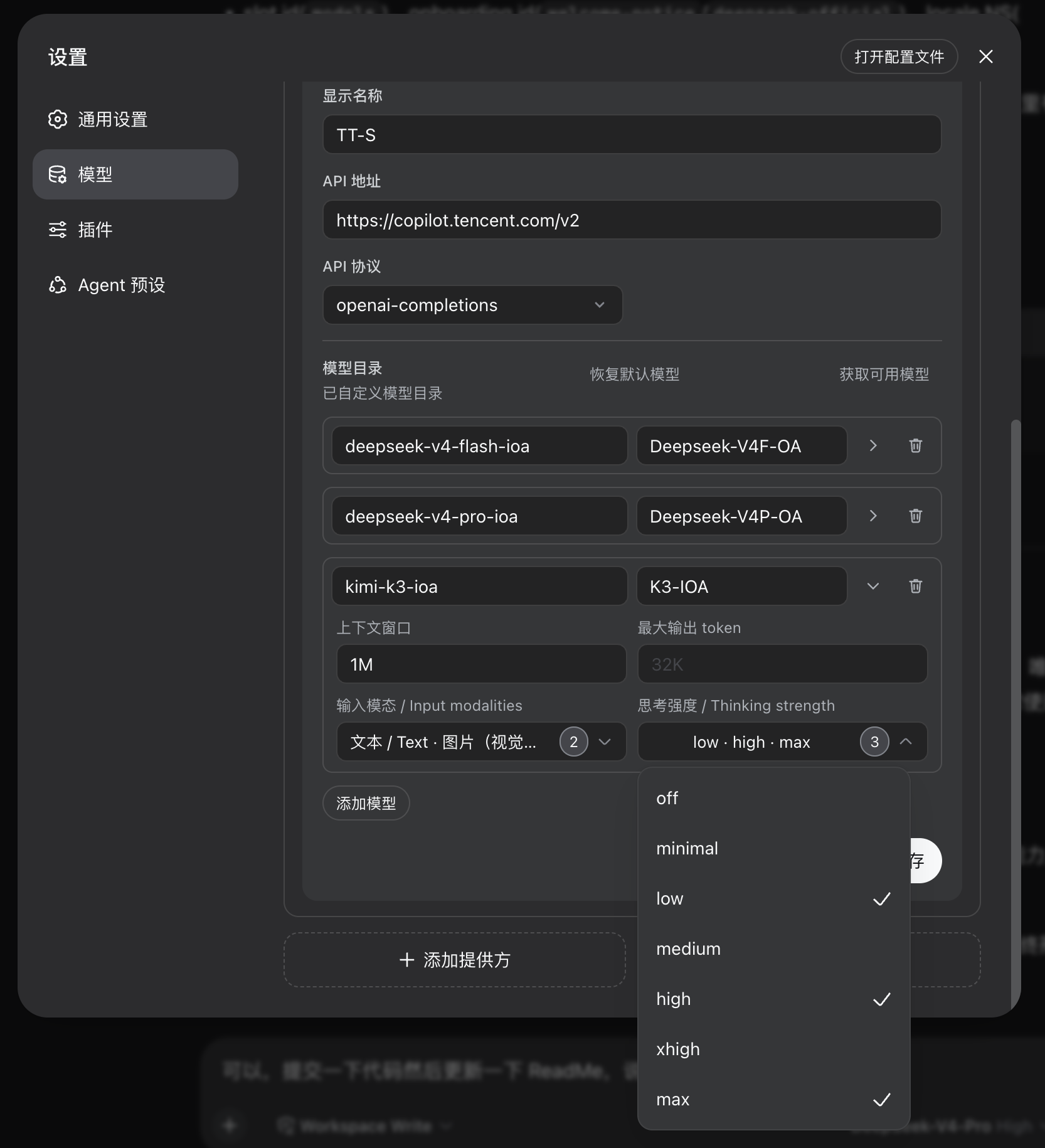
Task: Select the xhigh thinking option
Action: click(x=773, y=1049)
